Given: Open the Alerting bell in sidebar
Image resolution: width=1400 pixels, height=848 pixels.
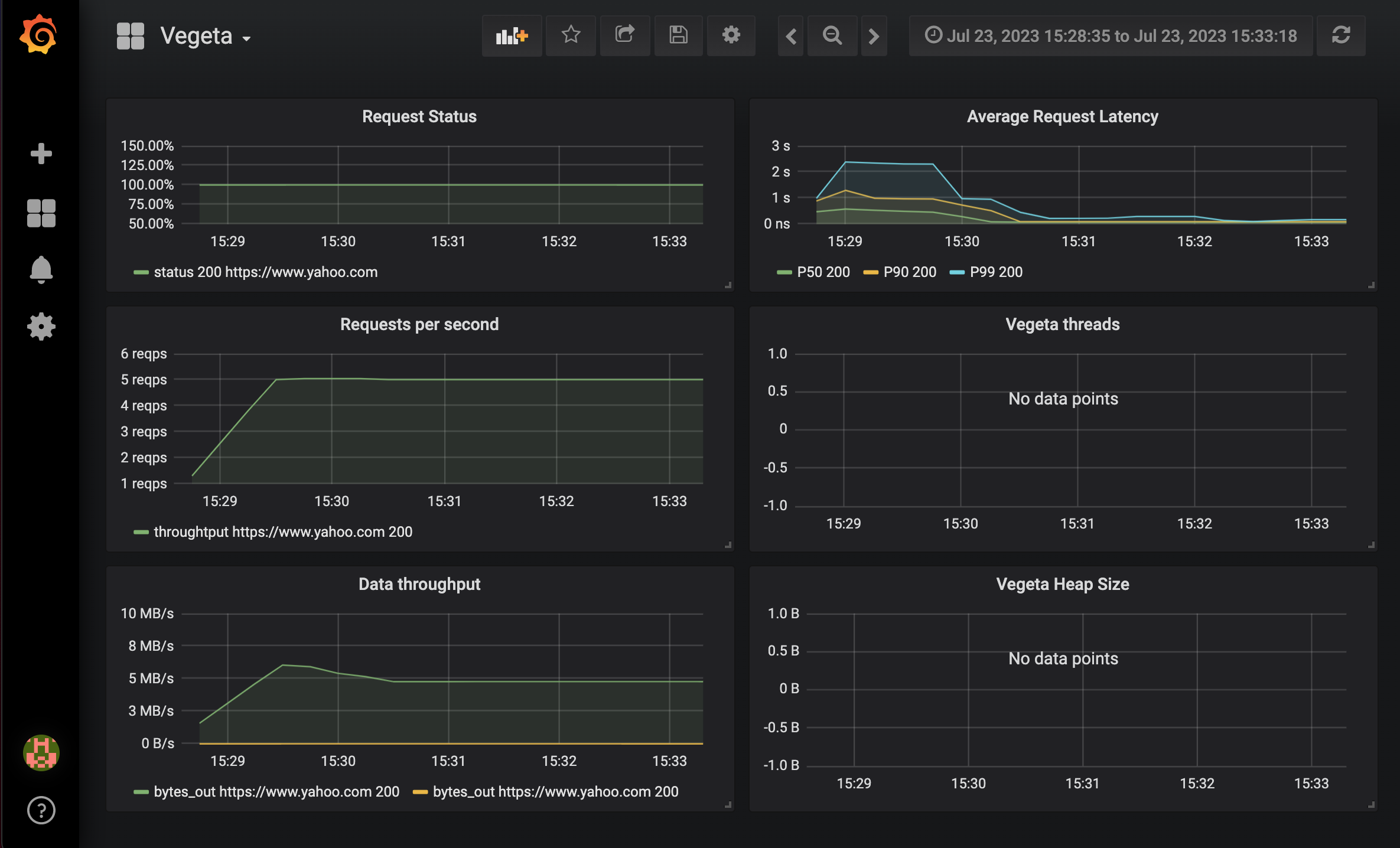Looking at the screenshot, I should 41,270.
